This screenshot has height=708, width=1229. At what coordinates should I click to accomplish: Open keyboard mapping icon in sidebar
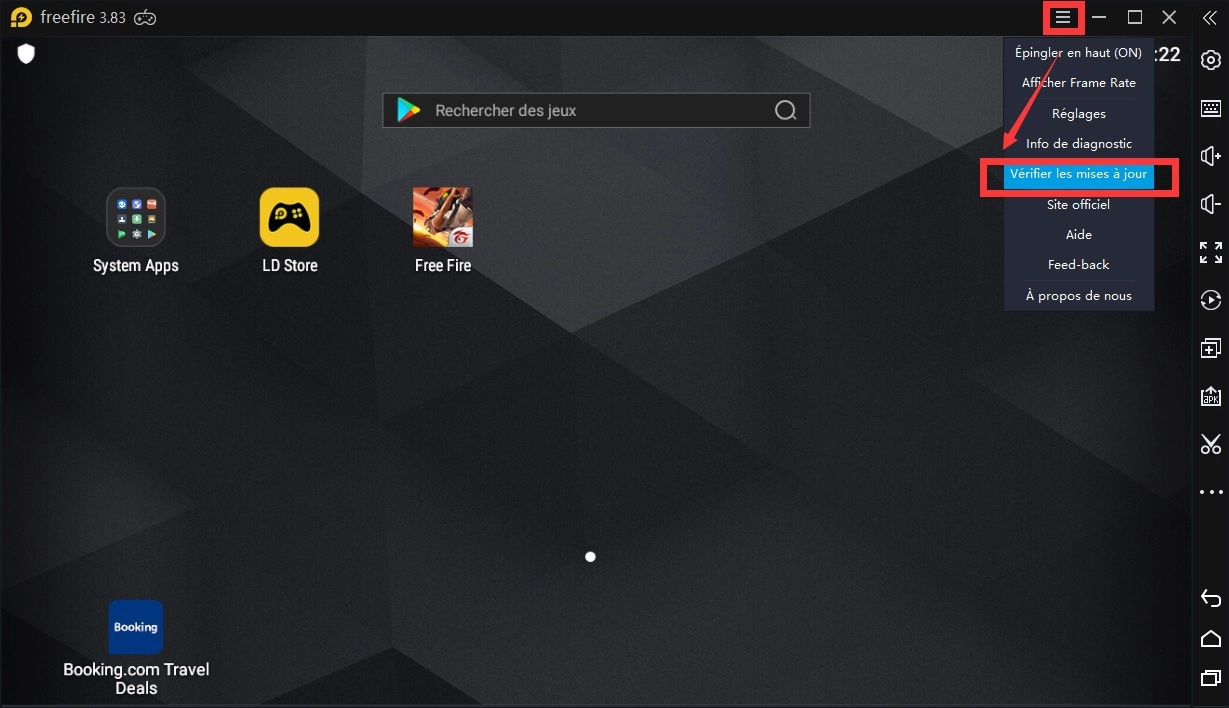pyautogui.click(x=1211, y=108)
